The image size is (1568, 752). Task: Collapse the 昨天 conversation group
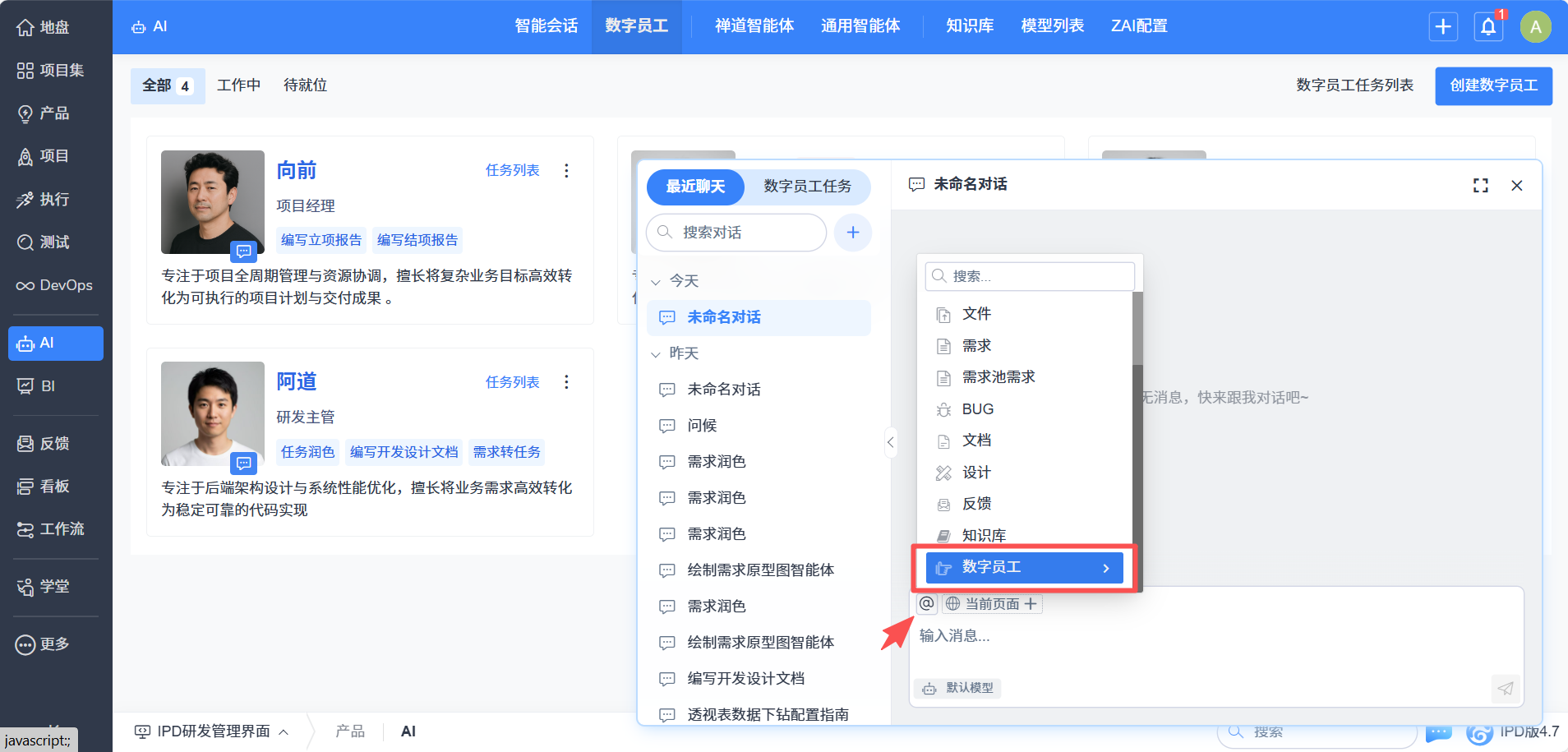tap(656, 354)
